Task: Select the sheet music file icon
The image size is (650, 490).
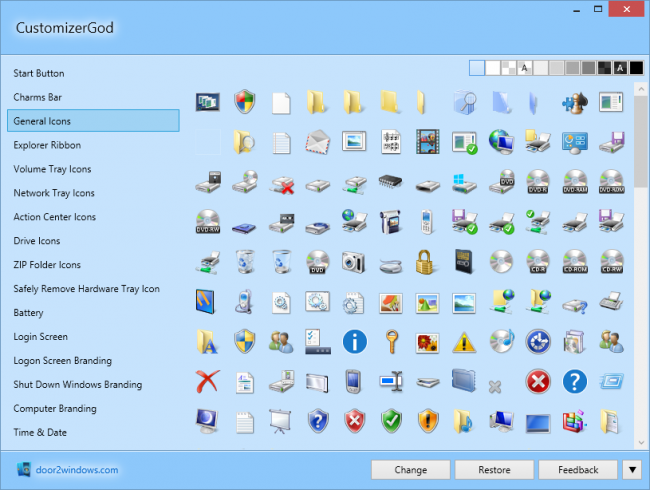Action: tap(391, 142)
